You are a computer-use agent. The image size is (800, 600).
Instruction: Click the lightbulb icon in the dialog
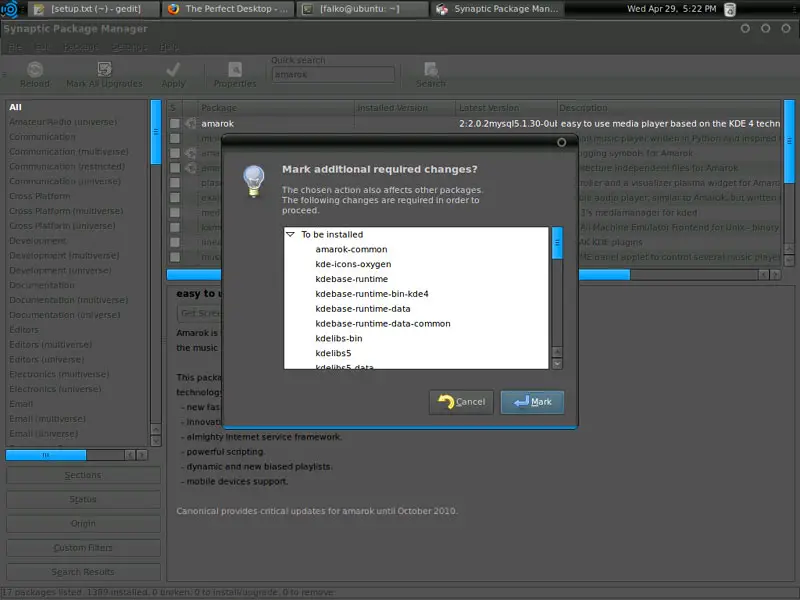pyautogui.click(x=254, y=181)
